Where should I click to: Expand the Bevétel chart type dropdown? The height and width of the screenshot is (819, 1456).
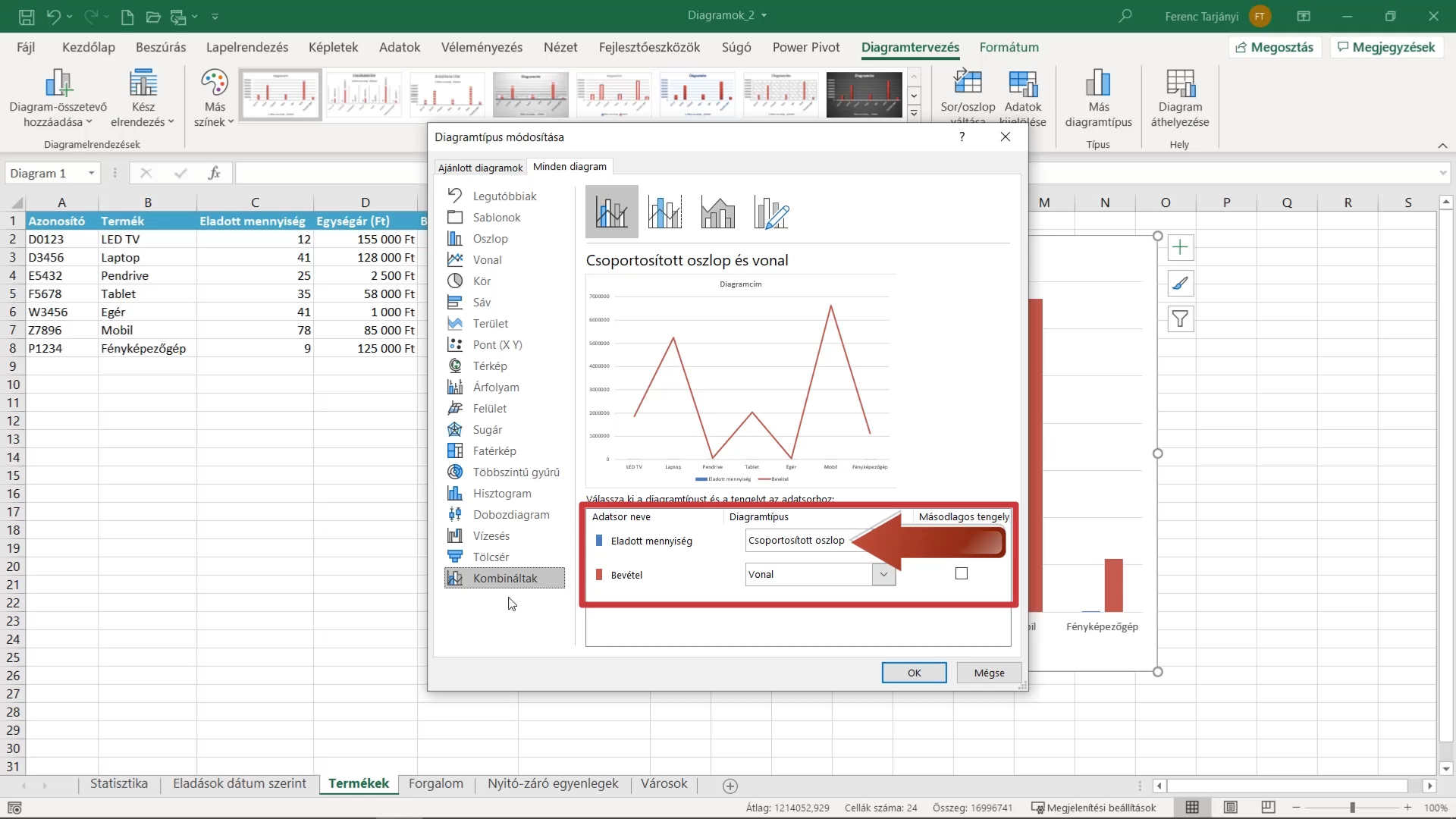[x=883, y=574]
